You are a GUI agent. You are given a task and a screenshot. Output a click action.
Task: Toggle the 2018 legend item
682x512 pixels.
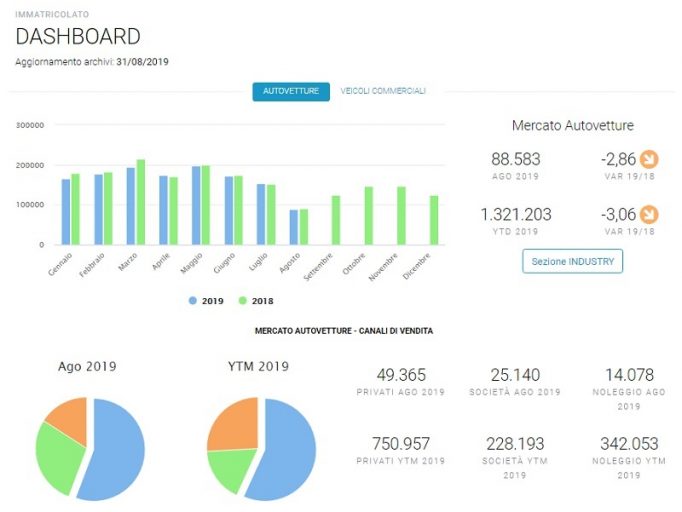pos(256,301)
